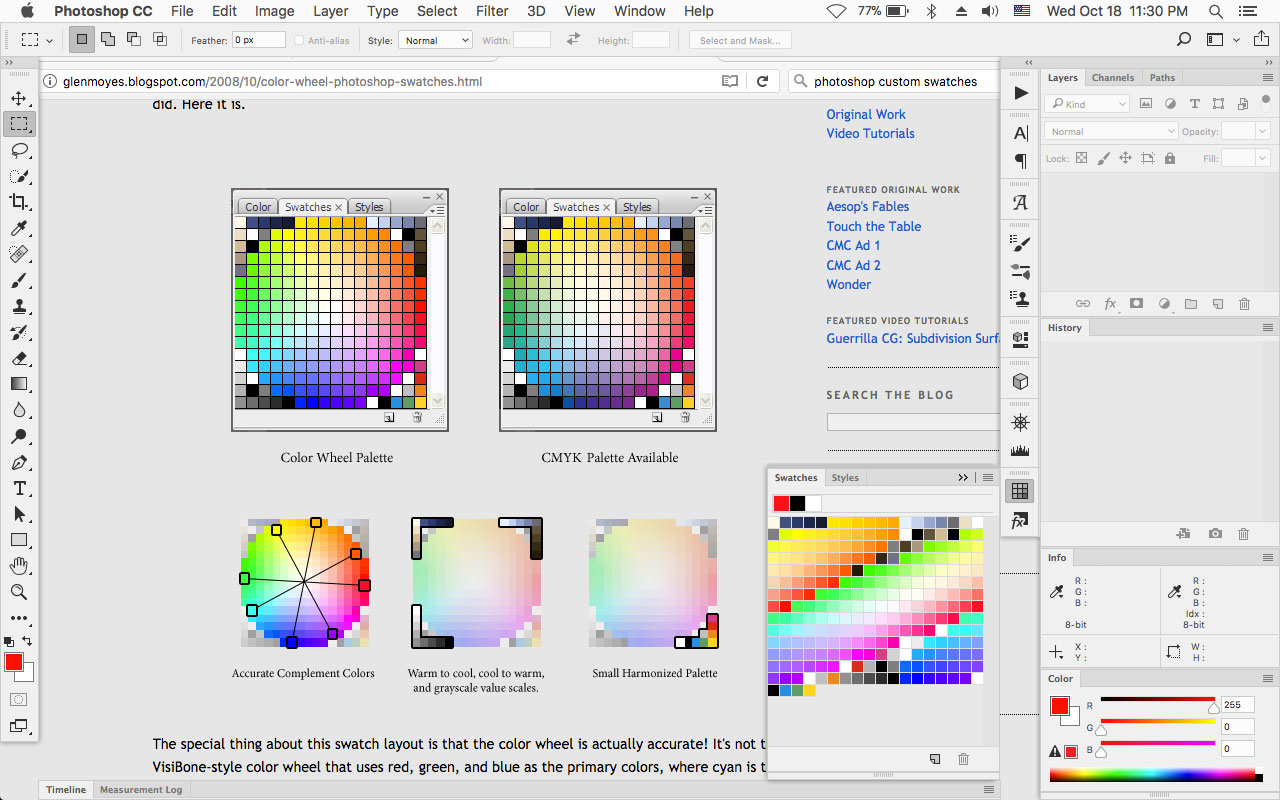Reload the browser page with refresh button
The width and height of the screenshot is (1280, 800).
click(762, 81)
